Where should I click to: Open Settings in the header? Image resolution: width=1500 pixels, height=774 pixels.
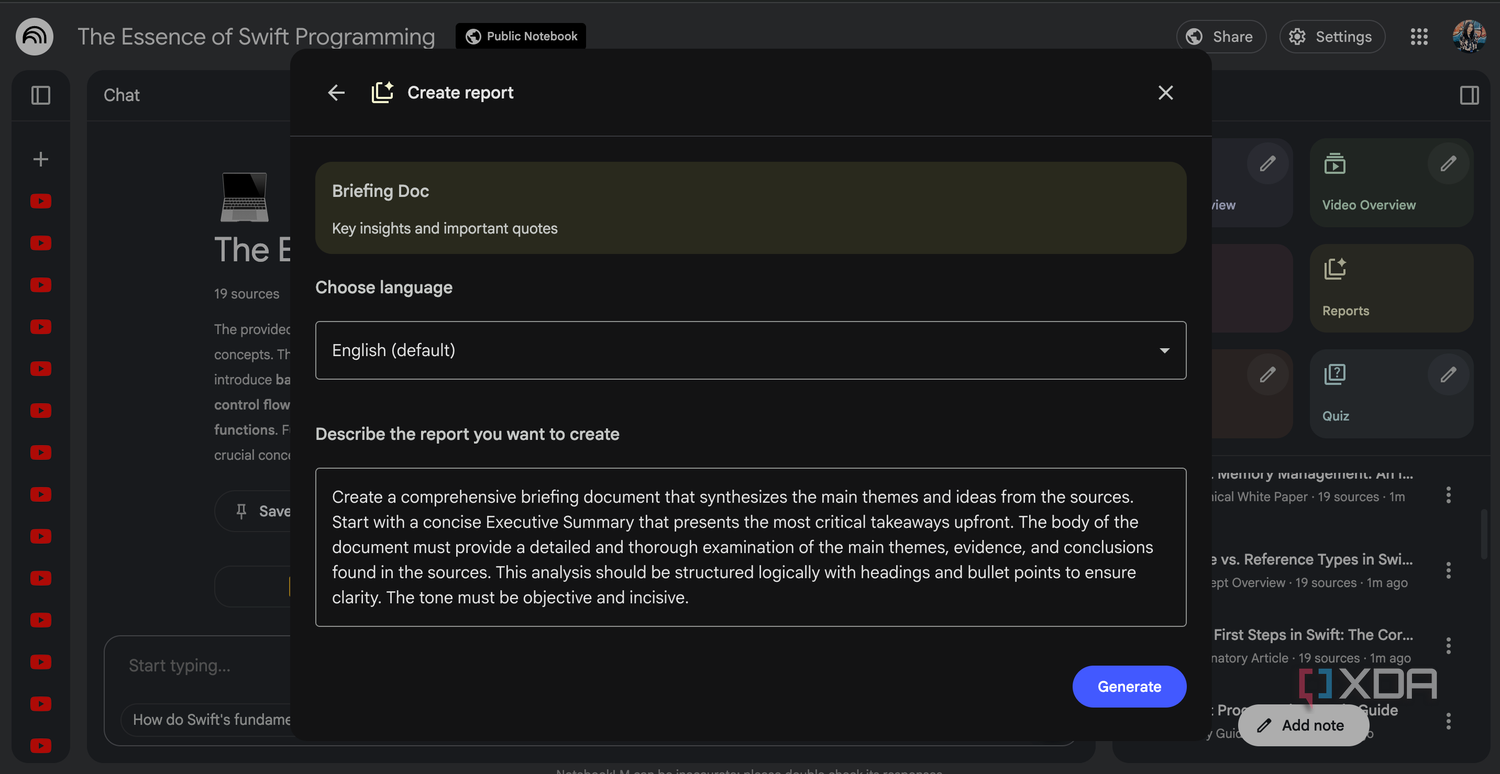point(1332,37)
